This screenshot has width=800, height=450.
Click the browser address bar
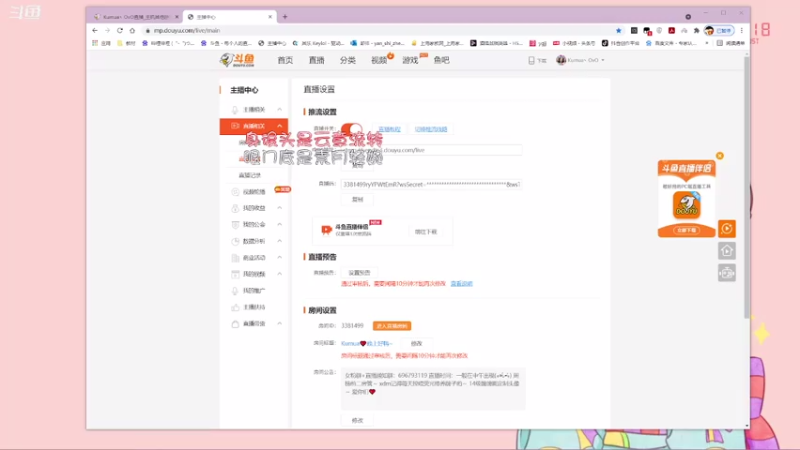(x=377, y=31)
